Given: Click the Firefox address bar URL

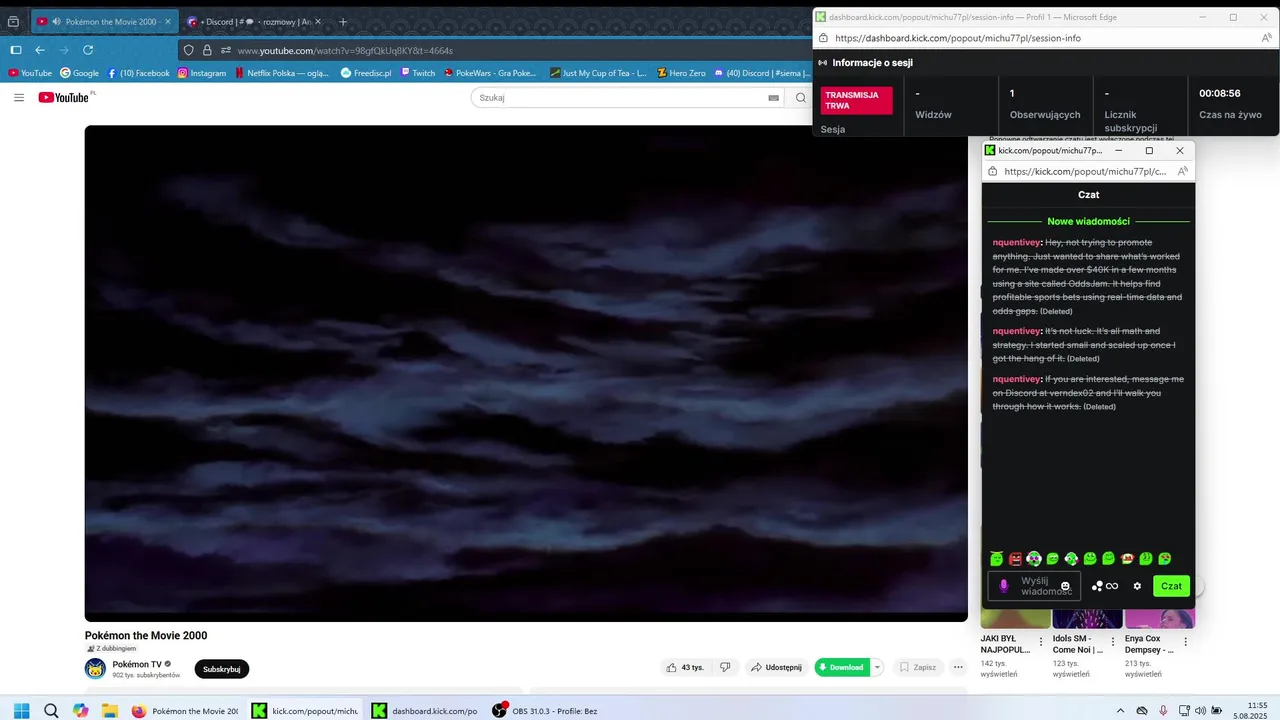Looking at the screenshot, I should click(x=345, y=50).
